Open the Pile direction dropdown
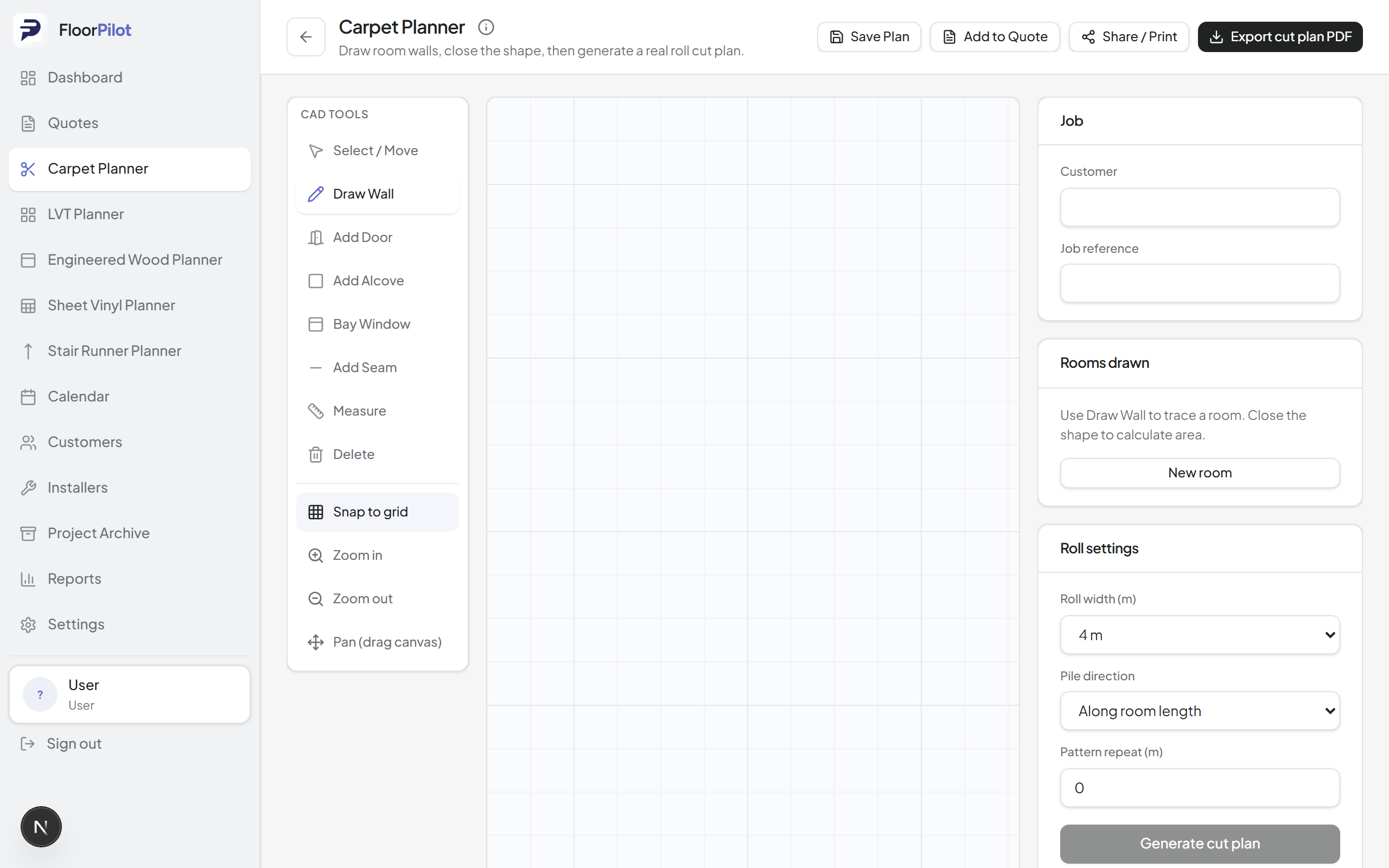Screen dimensions: 1389x868 pyautogui.click(x=1200, y=711)
